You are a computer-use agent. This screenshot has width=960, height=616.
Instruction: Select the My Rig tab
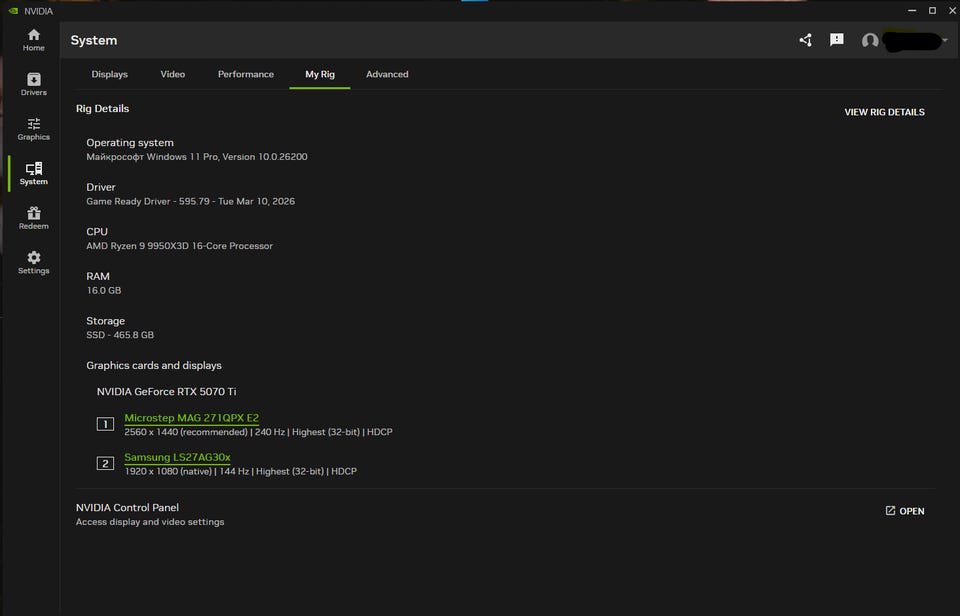(x=320, y=74)
